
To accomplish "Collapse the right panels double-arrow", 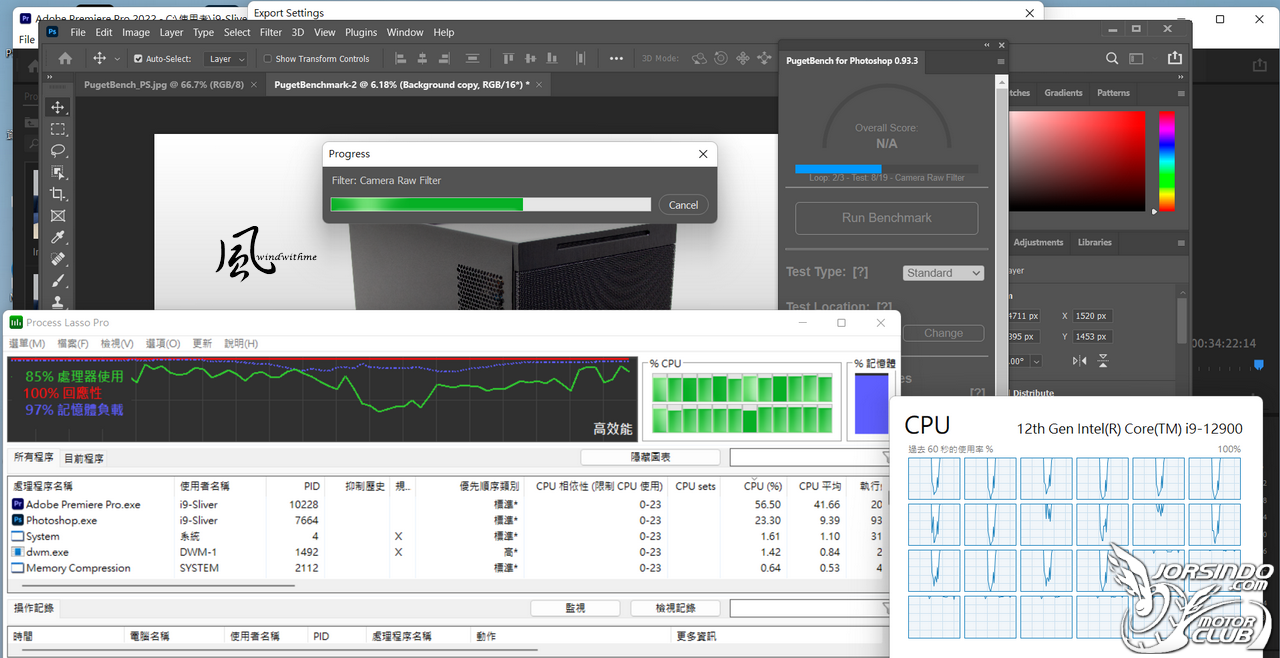I will (1183, 78).
